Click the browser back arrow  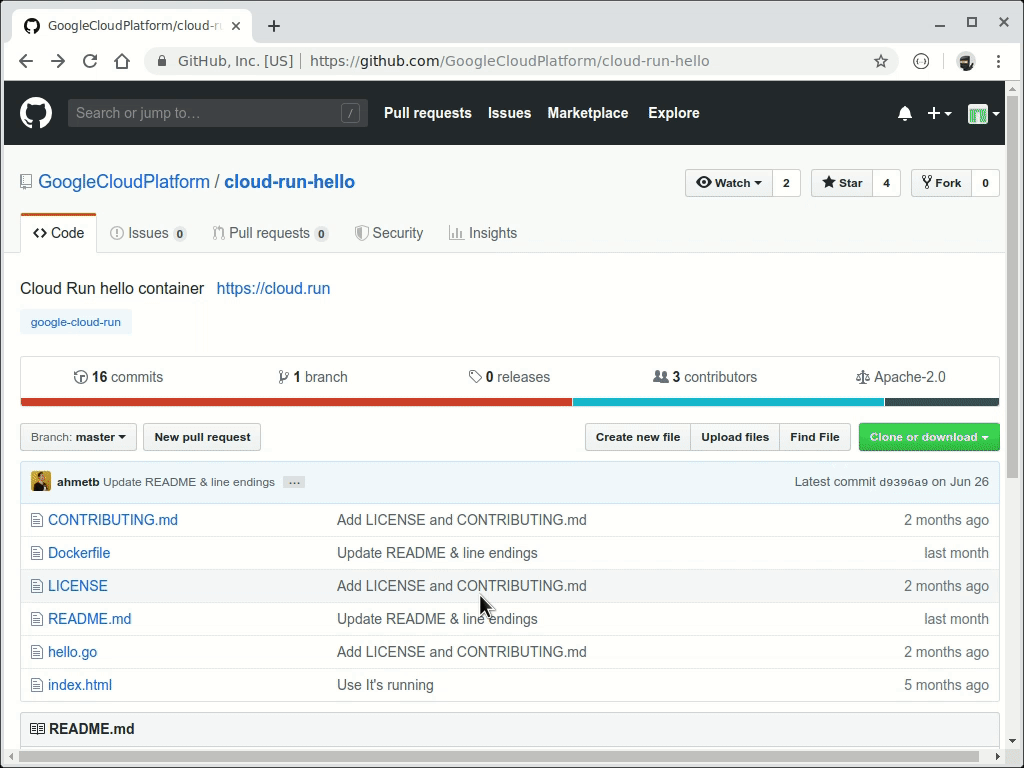click(x=26, y=61)
